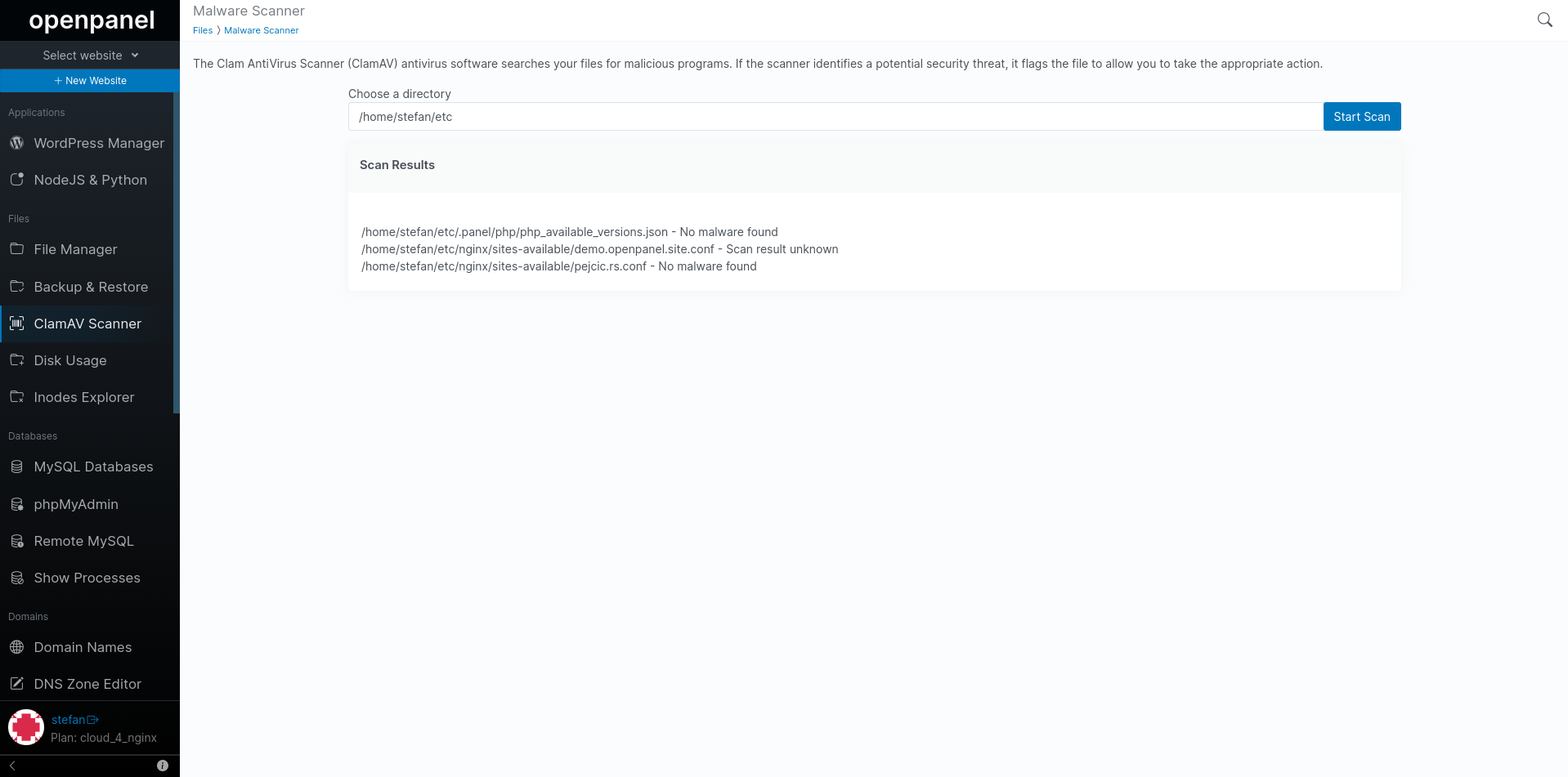
Task: Click the pejcic.rs.conf scan result line
Action: 559,266
